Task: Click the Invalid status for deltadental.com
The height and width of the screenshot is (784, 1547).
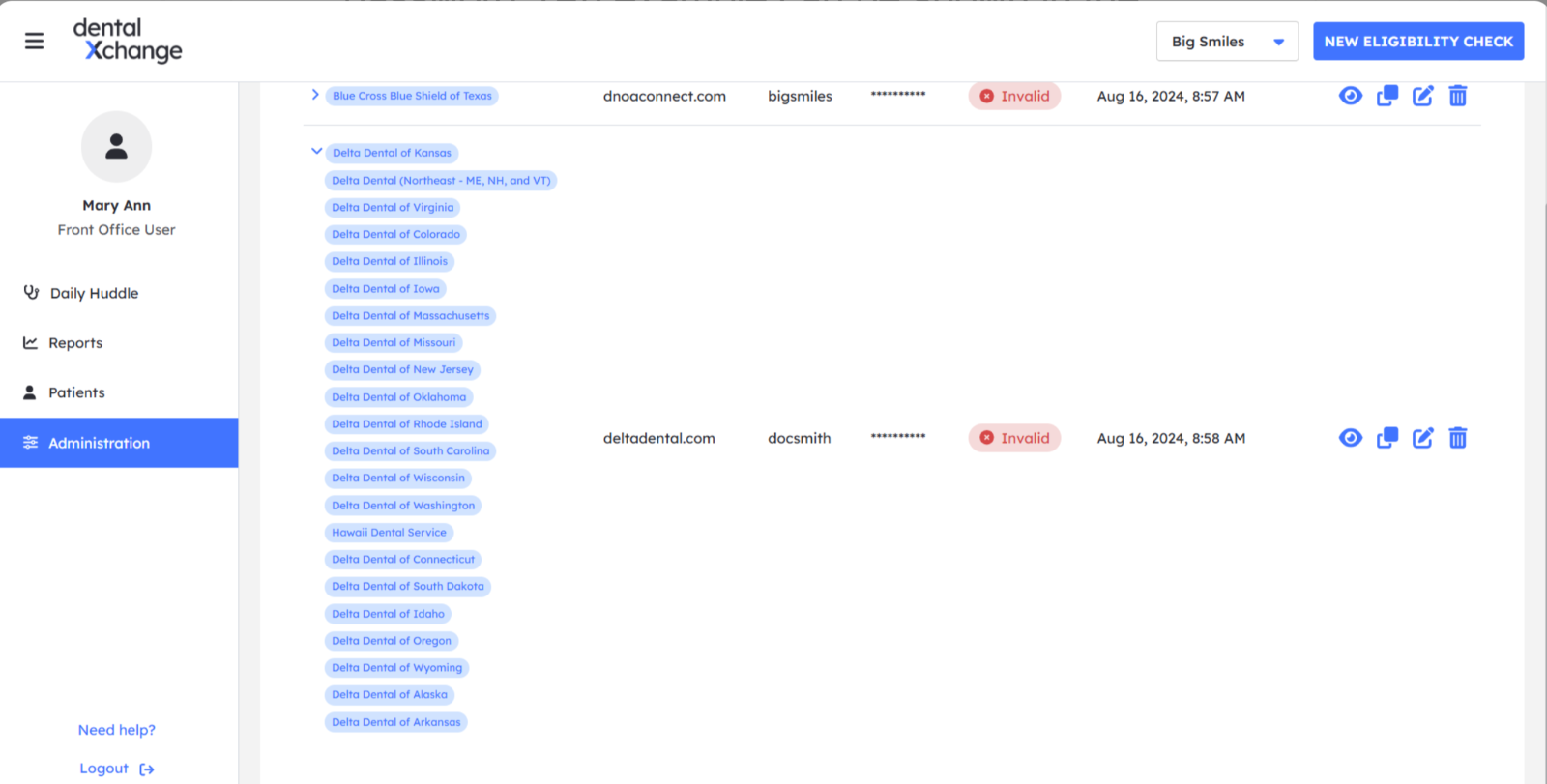Action: [x=1014, y=438]
